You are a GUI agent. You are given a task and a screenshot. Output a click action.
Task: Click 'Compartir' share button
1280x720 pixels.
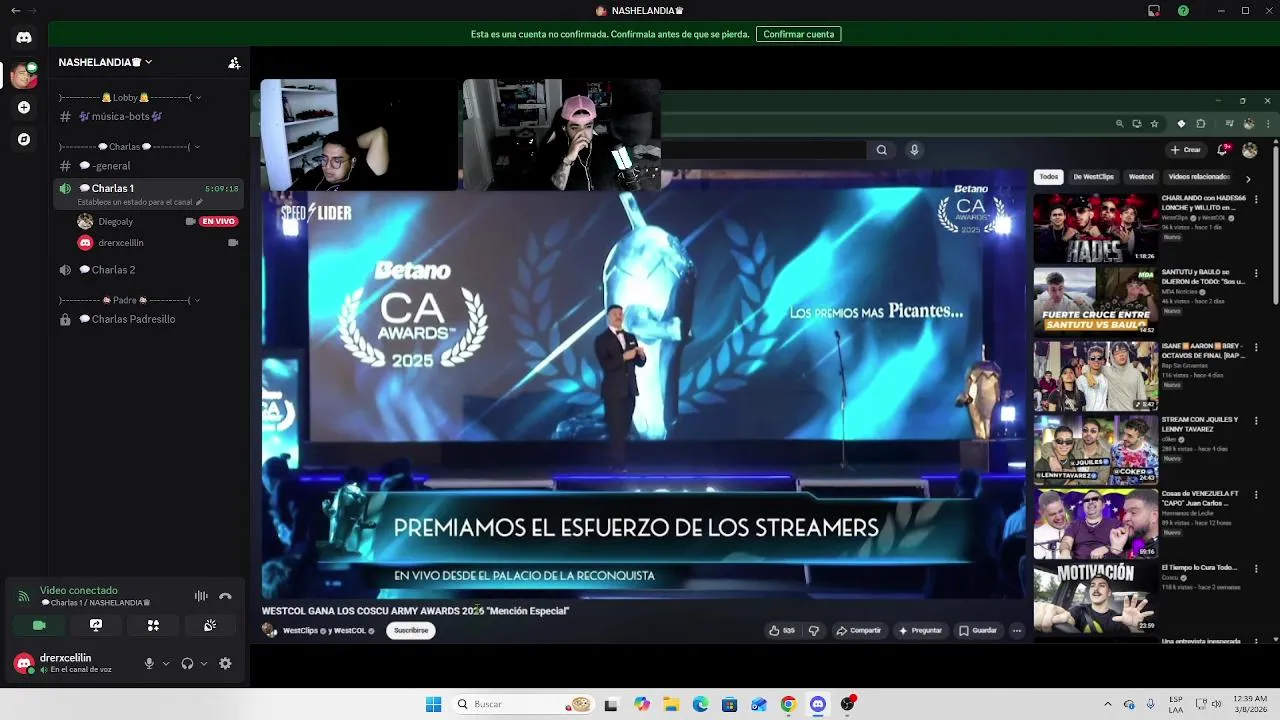click(859, 631)
